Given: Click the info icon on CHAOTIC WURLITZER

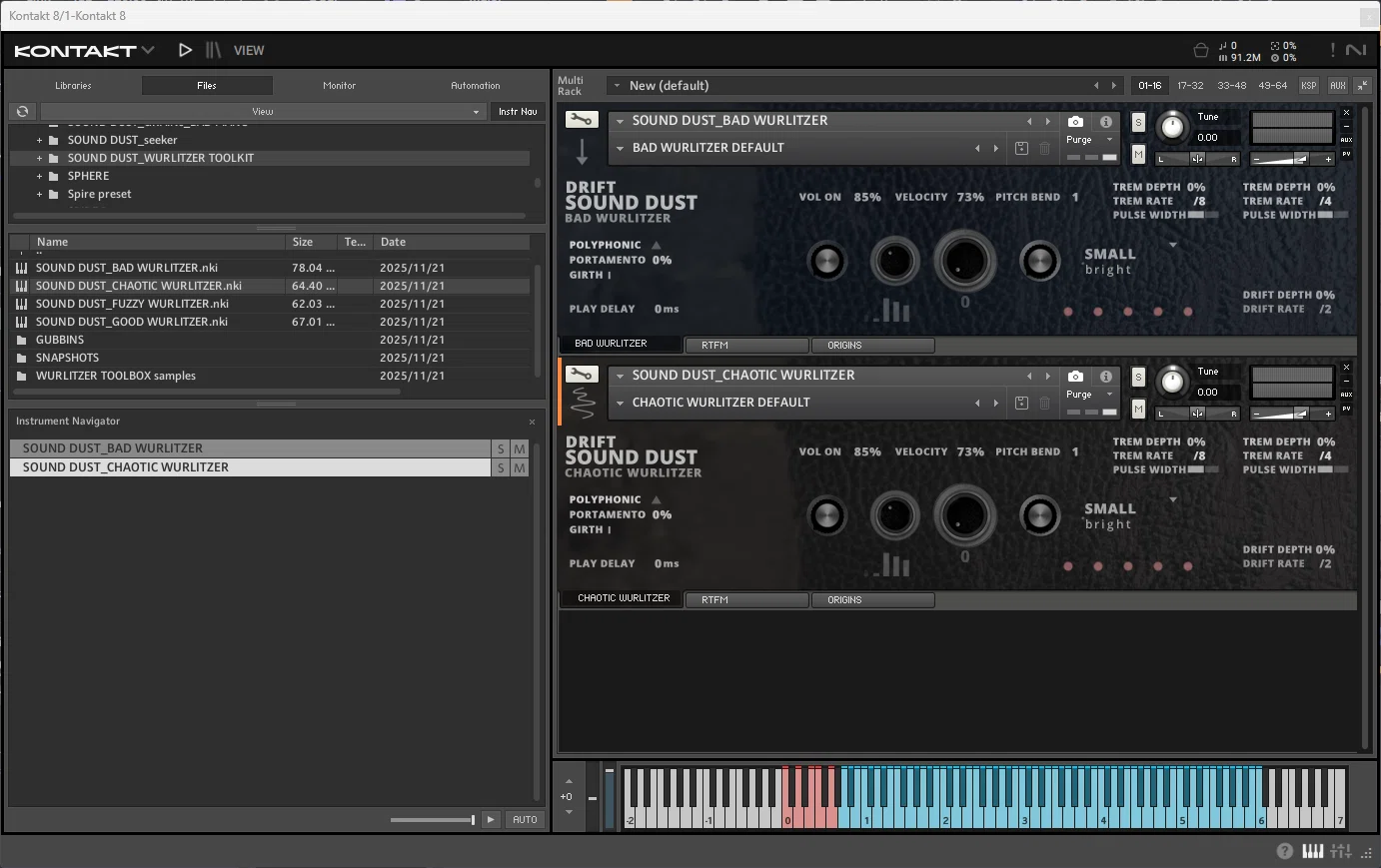Looking at the screenshot, I should click(x=1105, y=377).
